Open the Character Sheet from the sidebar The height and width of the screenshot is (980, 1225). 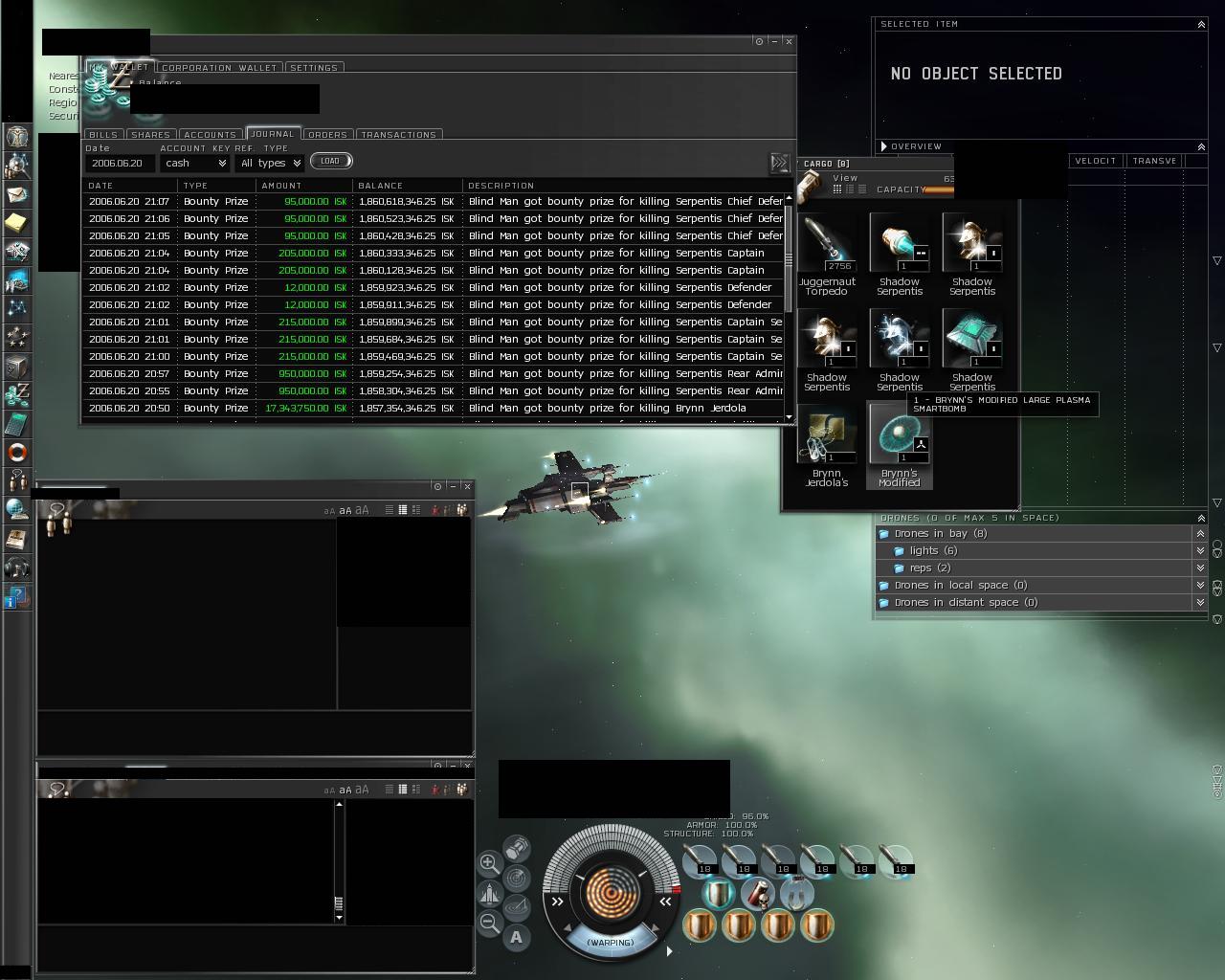coord(17,137)
